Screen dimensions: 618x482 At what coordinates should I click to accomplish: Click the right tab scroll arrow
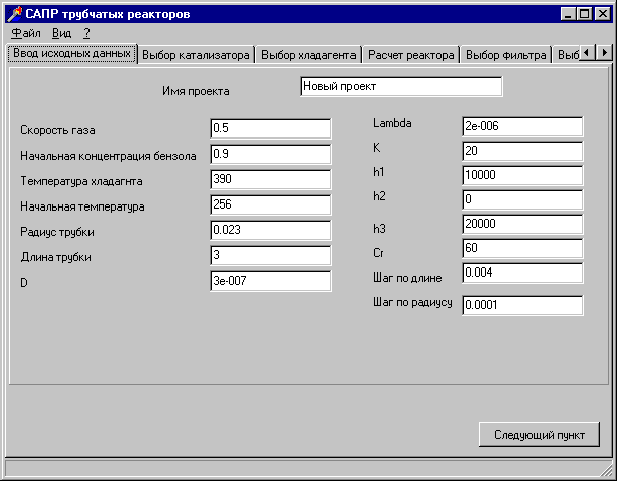click(x=604, y=52)
